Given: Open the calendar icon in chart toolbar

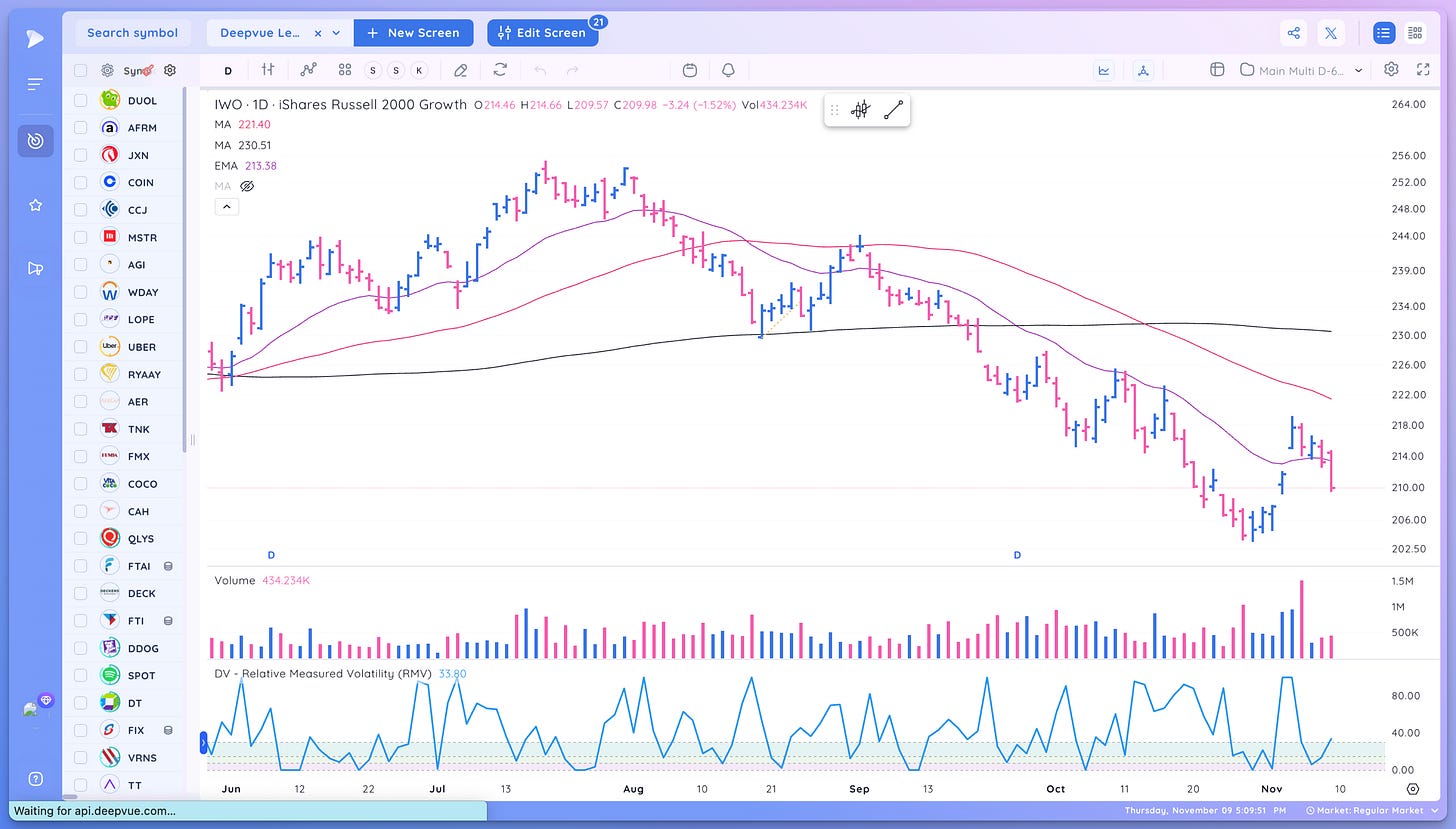Looking at the screenshot, I should [690, 70].
